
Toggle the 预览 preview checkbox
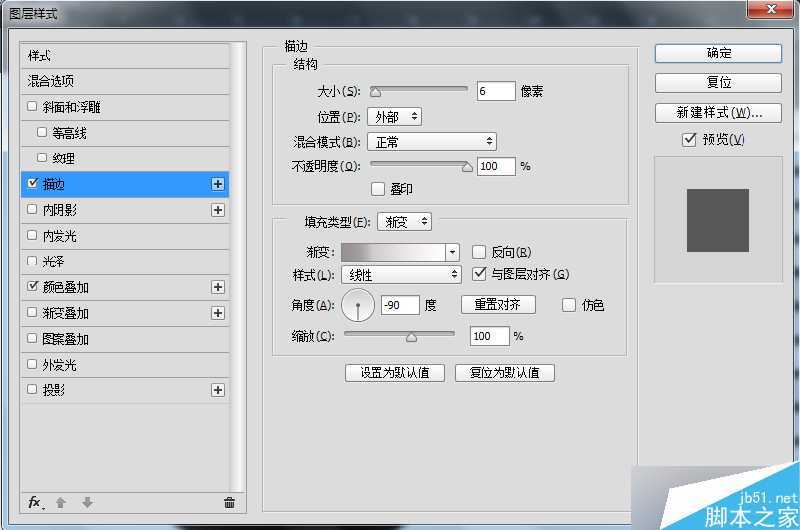688,140
